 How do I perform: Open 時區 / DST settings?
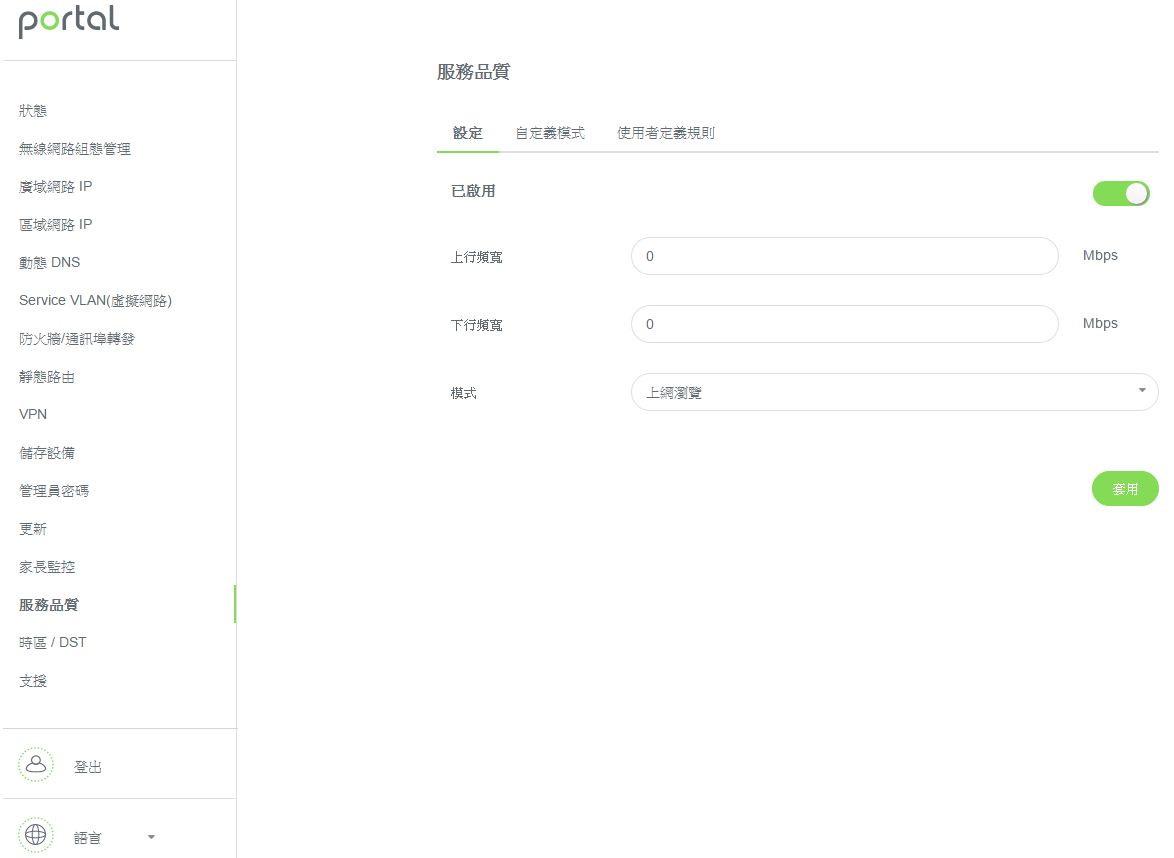[52, 642]
